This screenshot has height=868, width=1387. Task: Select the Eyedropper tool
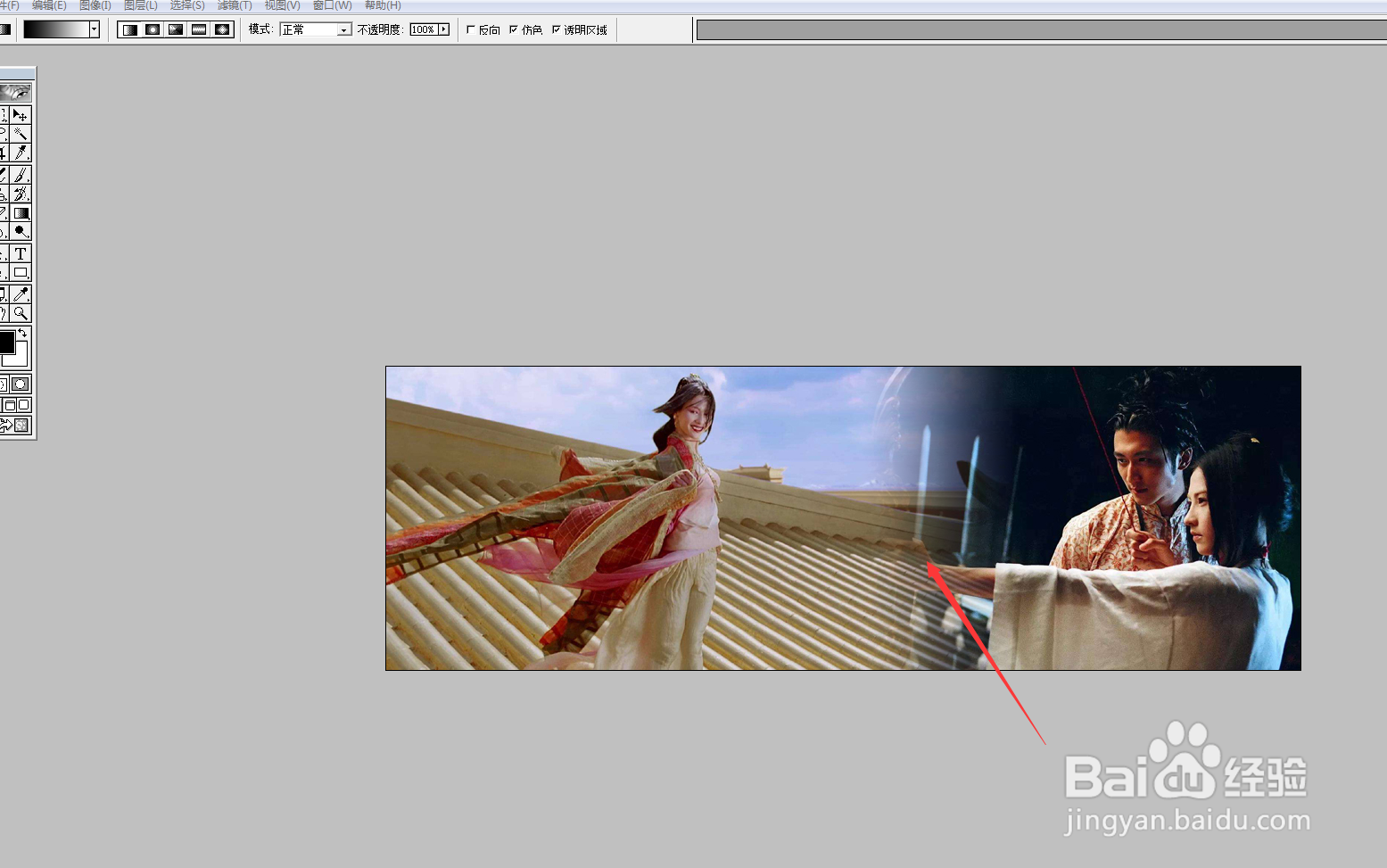pyautogui.click(x=21, y=294)
